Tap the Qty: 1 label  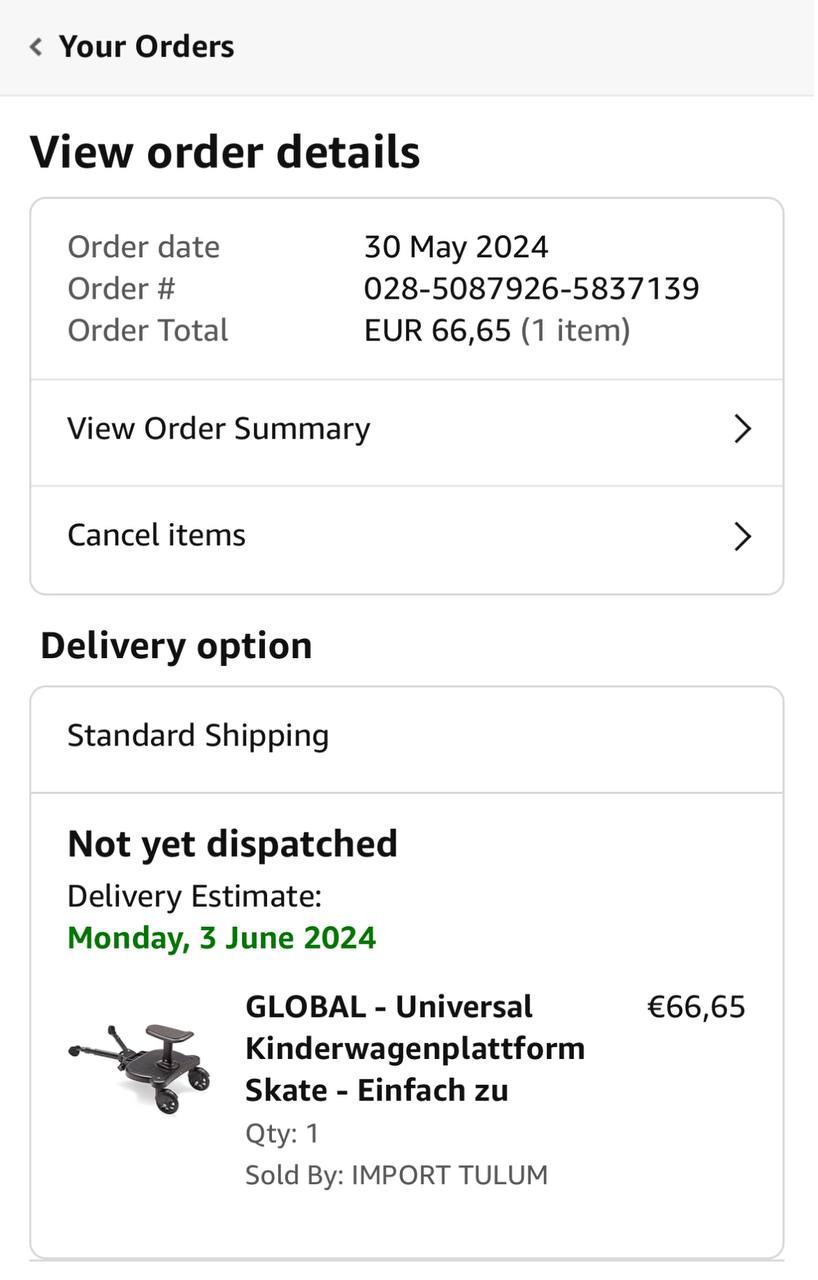[x=282, y=1133]
